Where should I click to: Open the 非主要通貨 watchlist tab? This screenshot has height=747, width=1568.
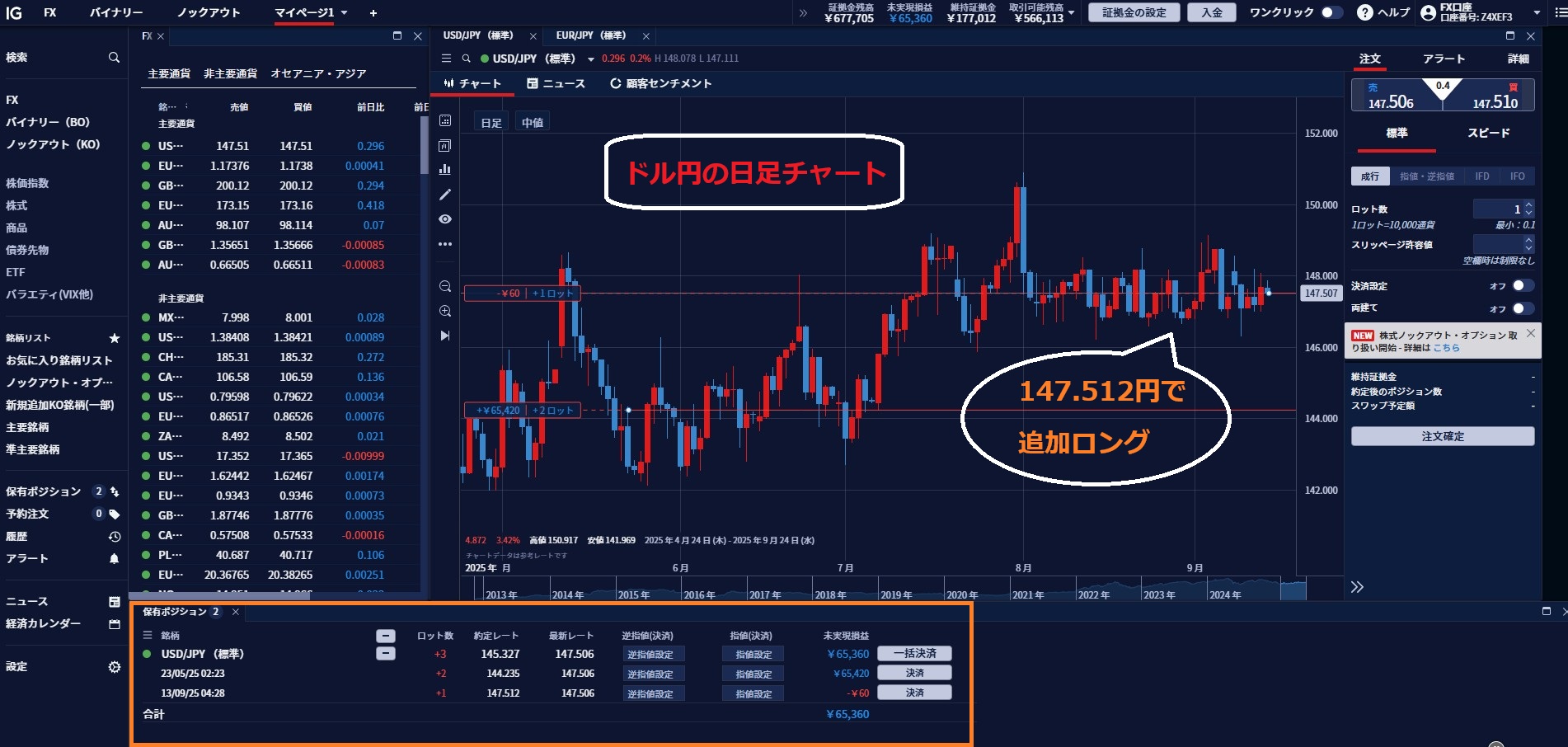coord(231,73)
